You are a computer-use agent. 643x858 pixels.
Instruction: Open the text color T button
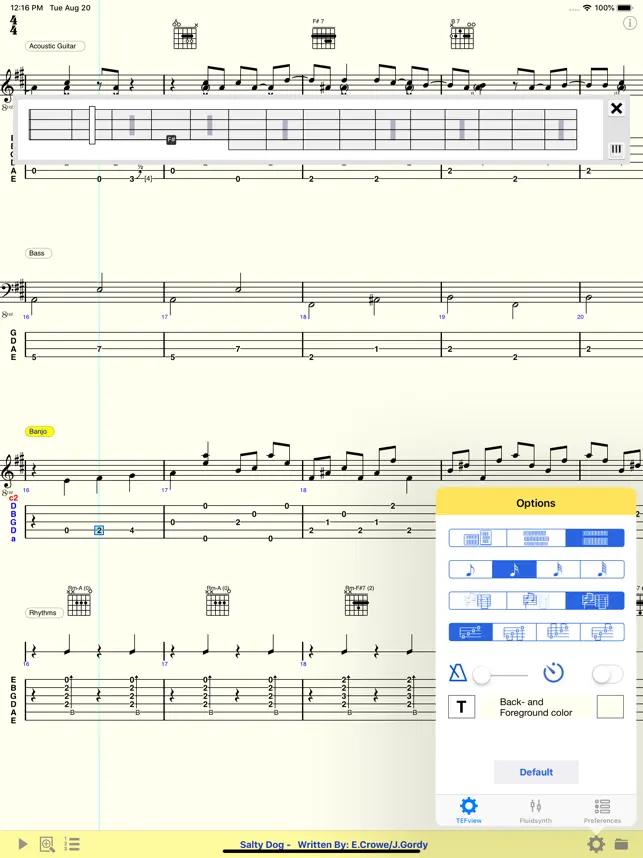pyautogui.click(x=461, y=707)
